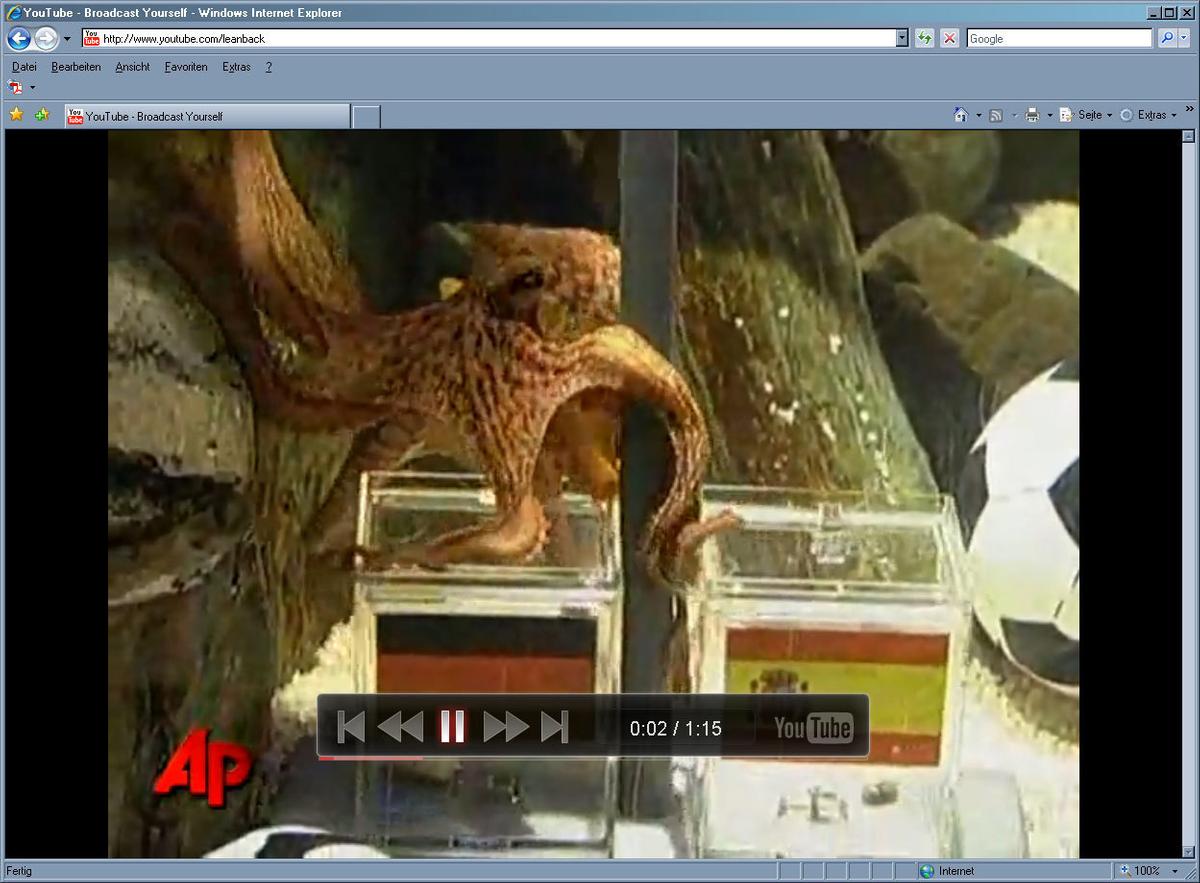Click the video progress bar
This screenshot has width=1200, height=883.
(x=593, y=758)
